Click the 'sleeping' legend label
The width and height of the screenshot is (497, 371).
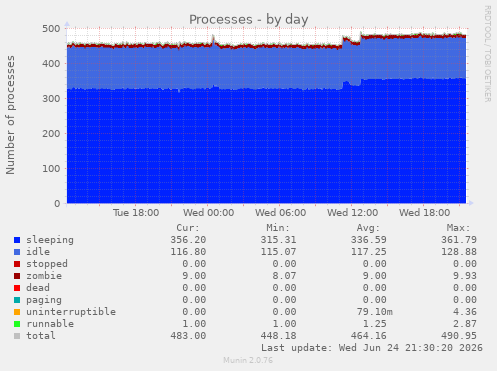50,240
